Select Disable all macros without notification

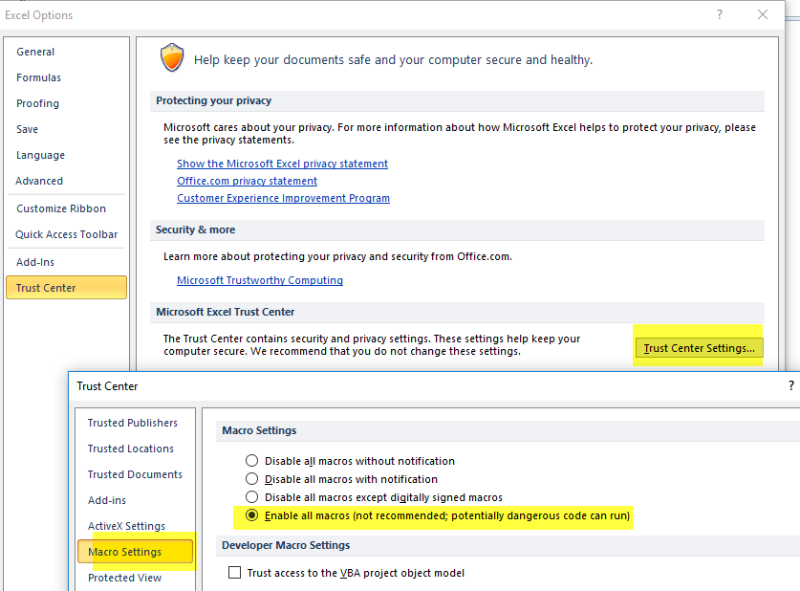pyautogui.click(x=252, y=461)
